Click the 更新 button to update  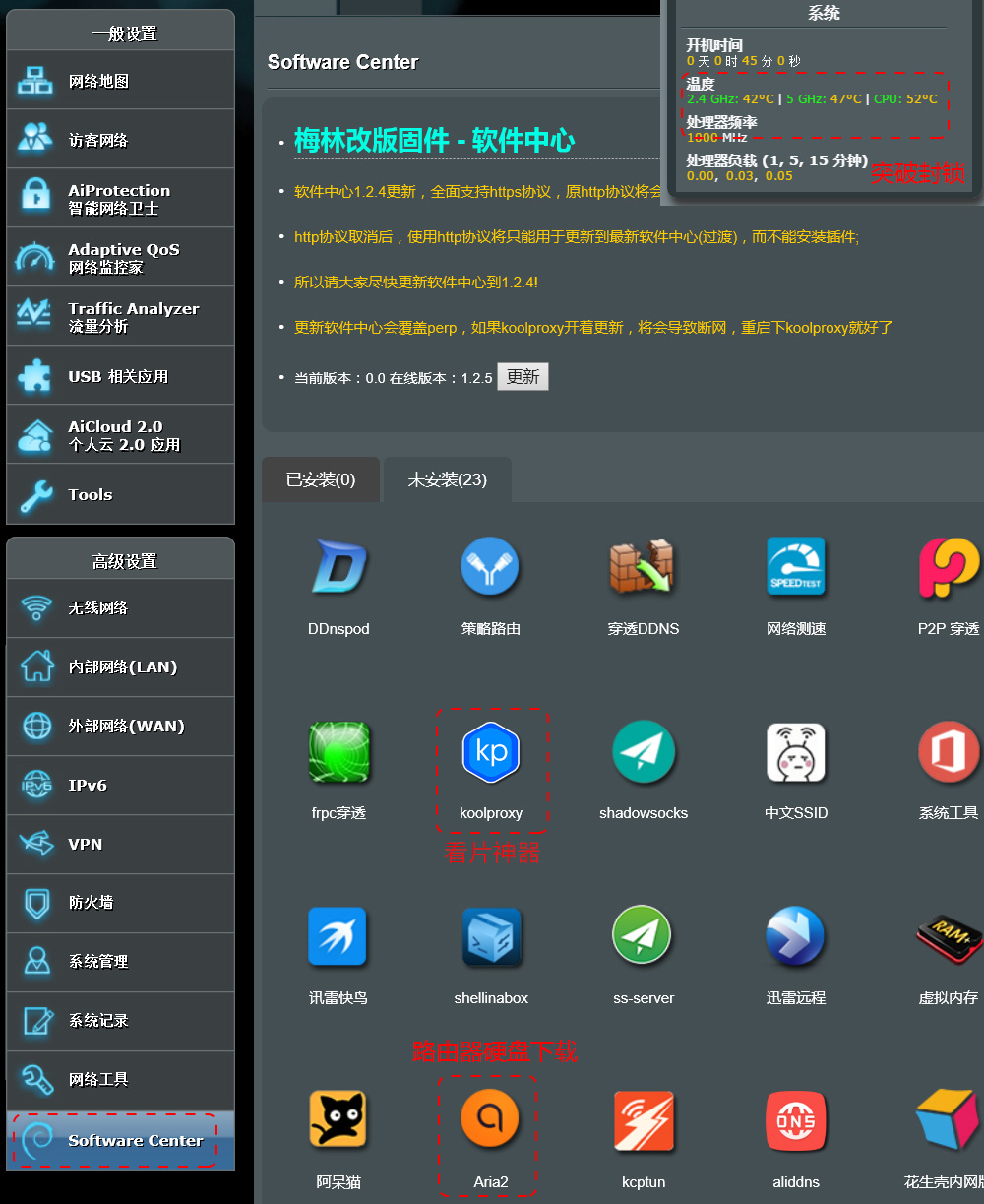coord(523,376)
